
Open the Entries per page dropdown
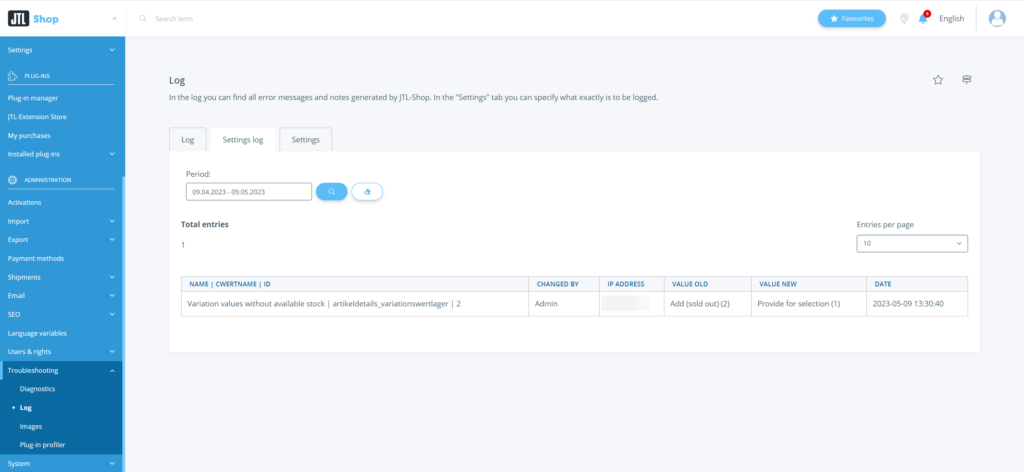pos(911,243)
